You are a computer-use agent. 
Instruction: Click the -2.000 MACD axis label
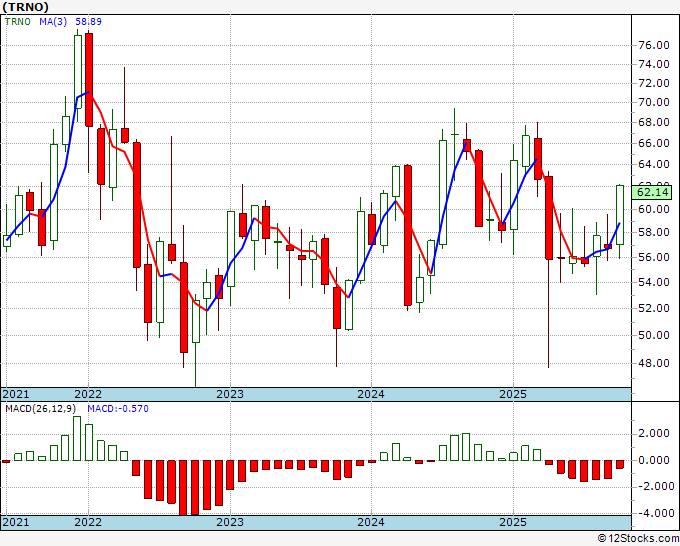pos(654,486)
